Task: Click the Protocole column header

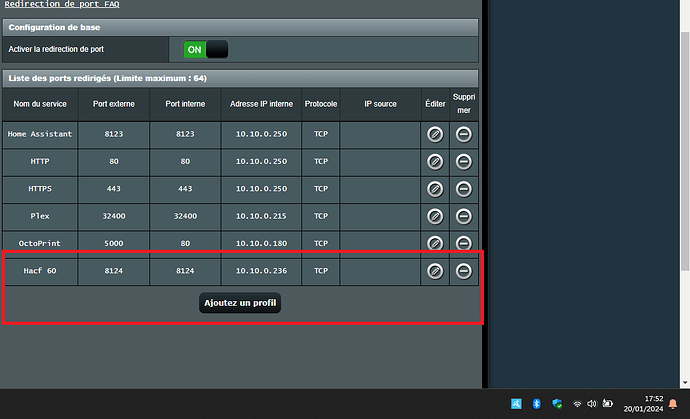Action: click(321, 104)
